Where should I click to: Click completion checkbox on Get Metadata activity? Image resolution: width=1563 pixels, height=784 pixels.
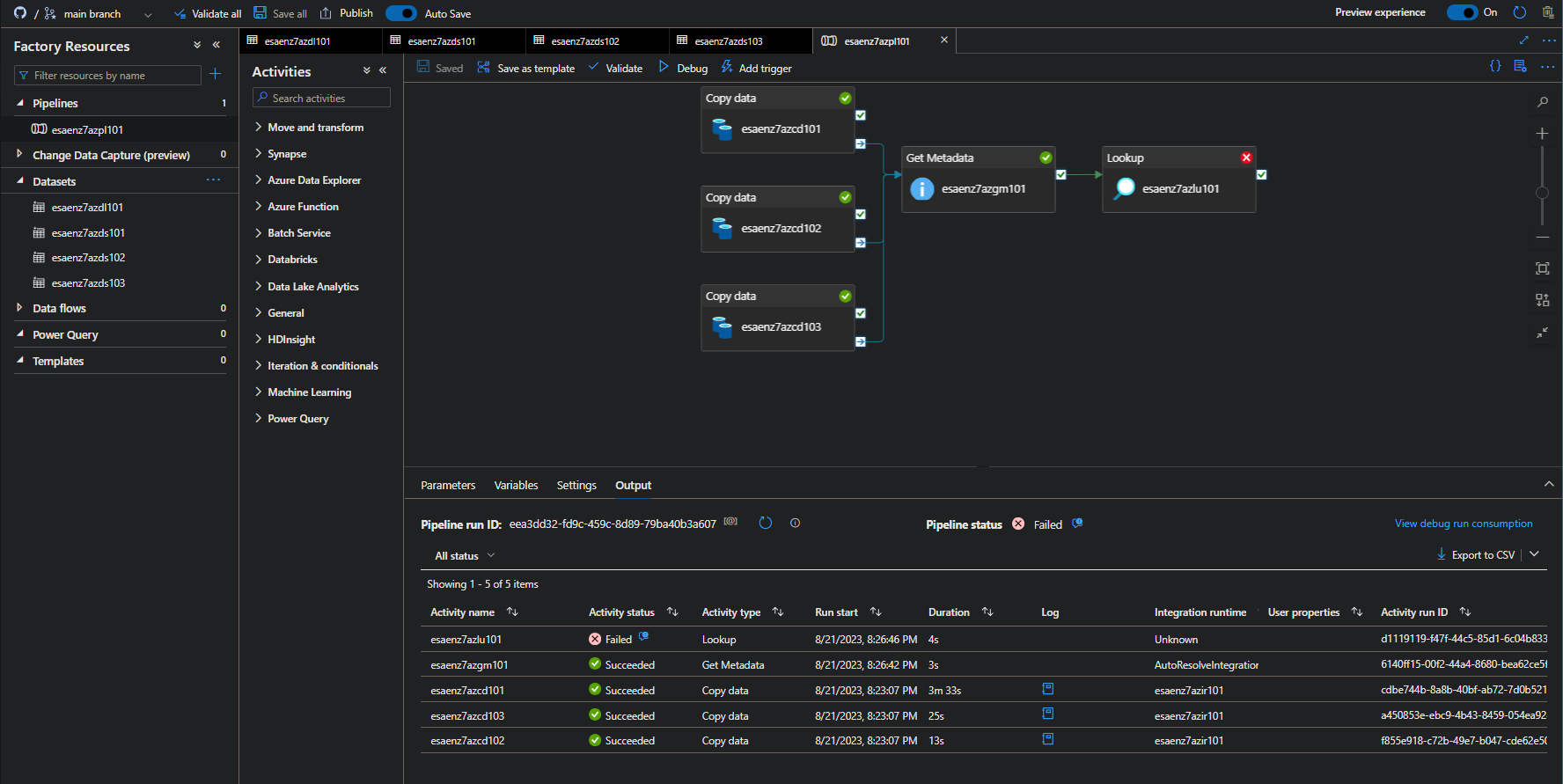click(1061, 174)
